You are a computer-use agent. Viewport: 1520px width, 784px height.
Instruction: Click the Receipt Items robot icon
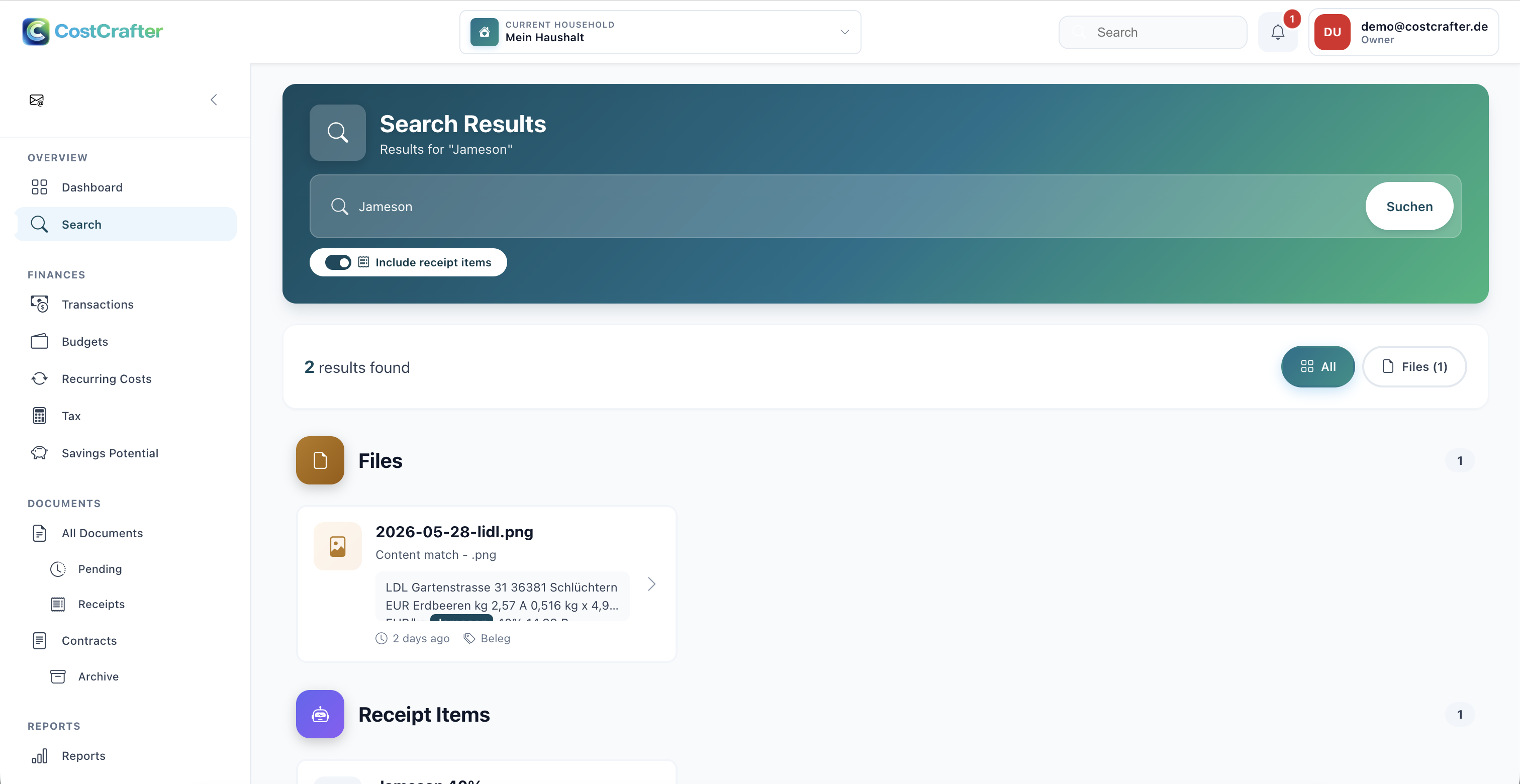click(320, 714)
